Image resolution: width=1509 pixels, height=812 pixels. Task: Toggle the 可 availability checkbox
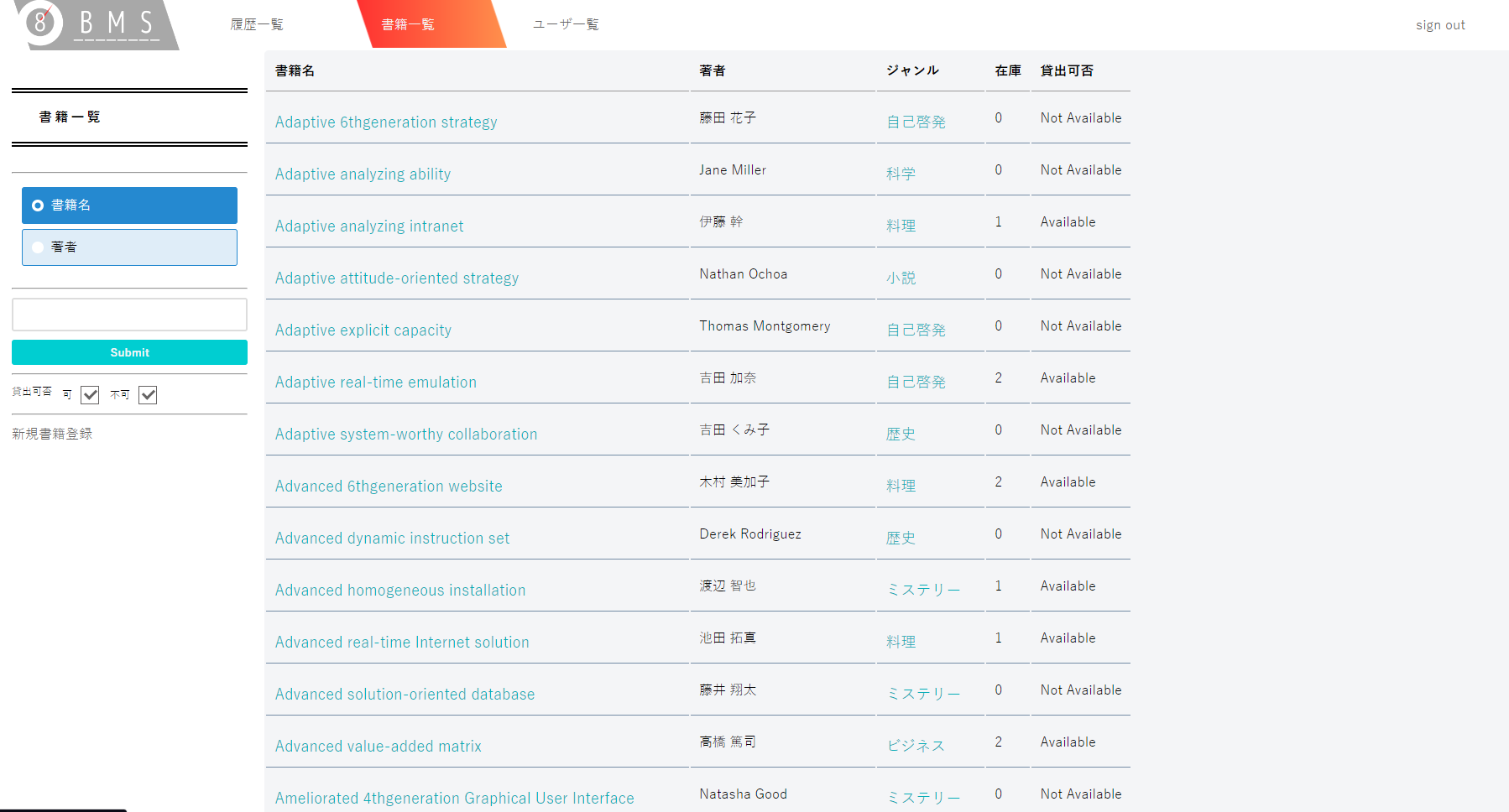coord(90,394)
